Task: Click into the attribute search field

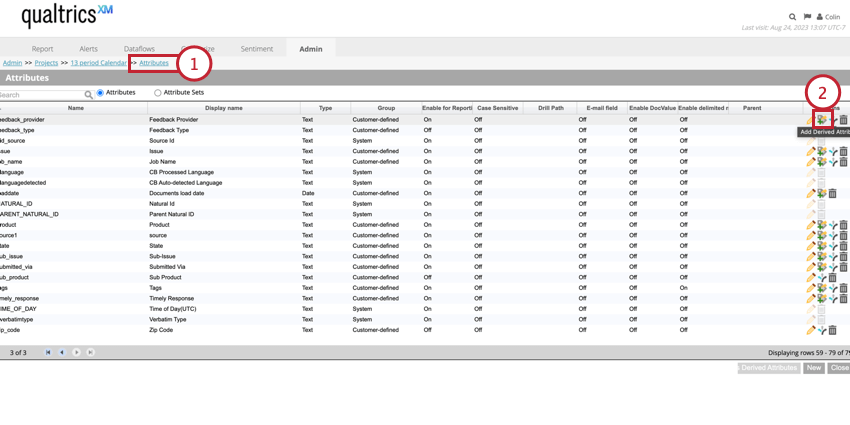Action: click(x=40, y=95)
